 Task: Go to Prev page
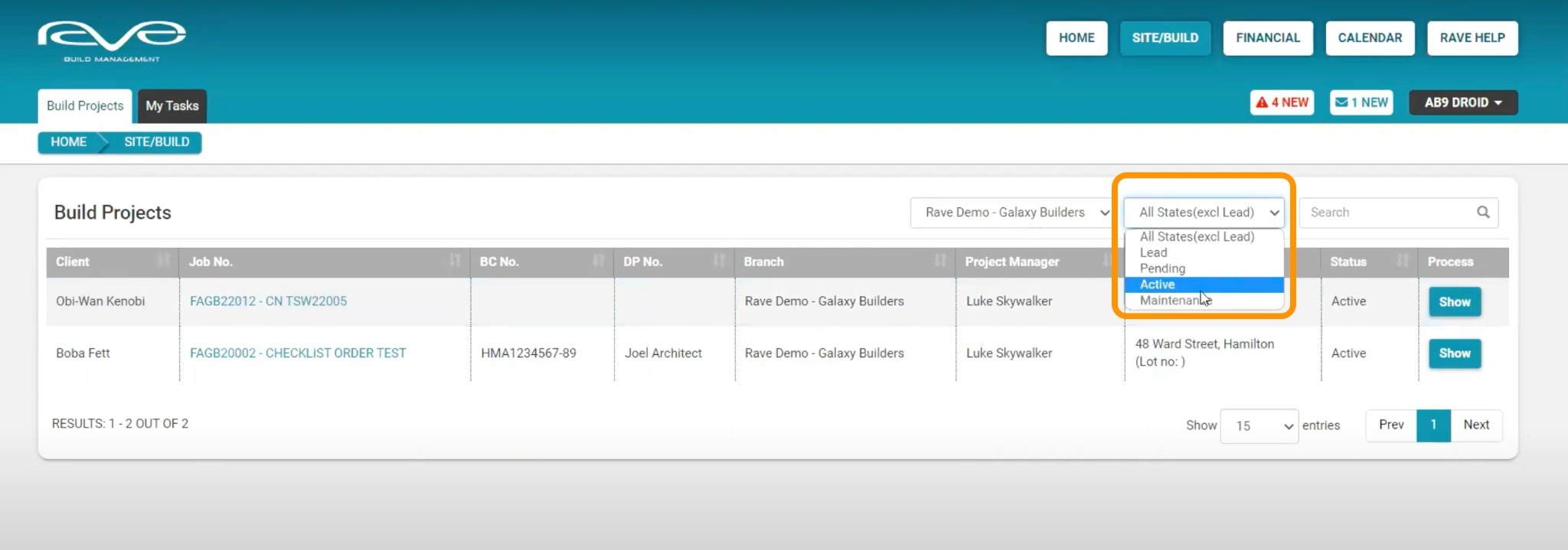[1391, 425]
